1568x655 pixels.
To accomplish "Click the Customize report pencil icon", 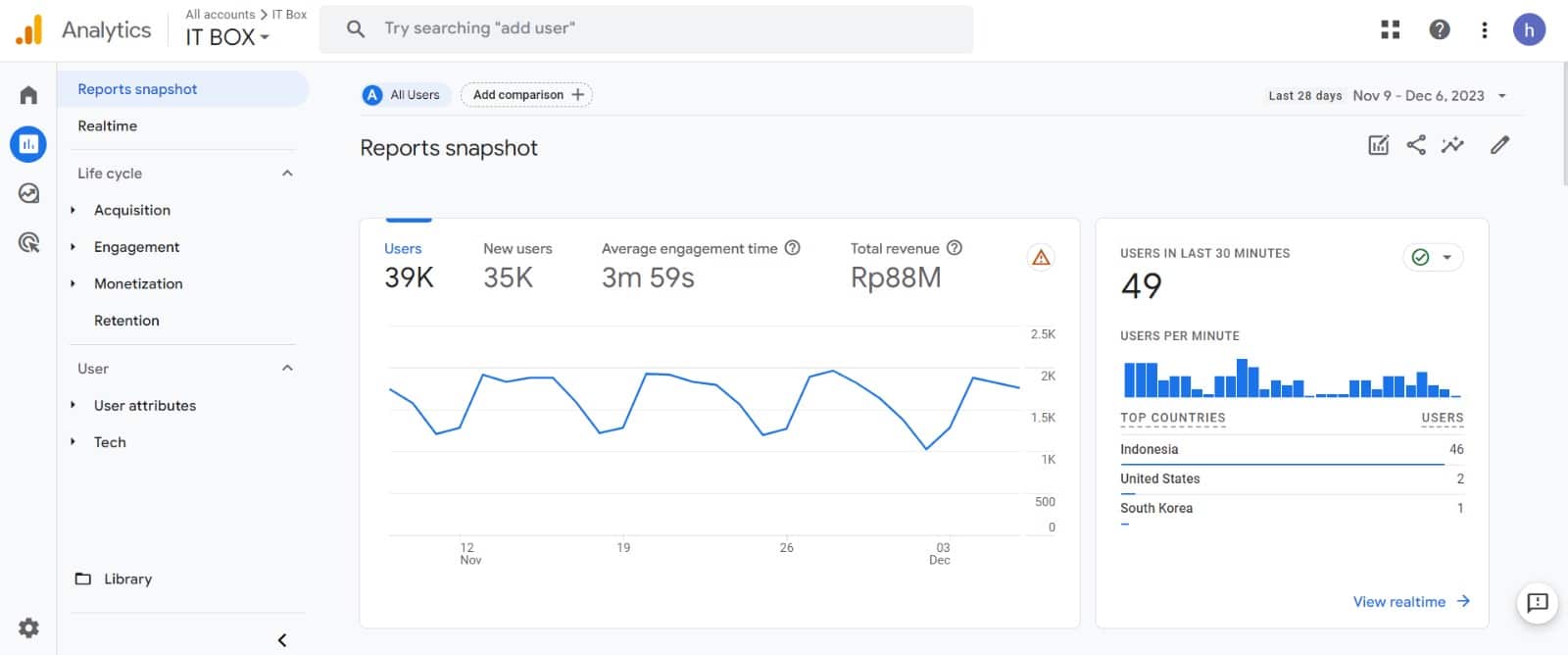I will [x=1499, y=145].
